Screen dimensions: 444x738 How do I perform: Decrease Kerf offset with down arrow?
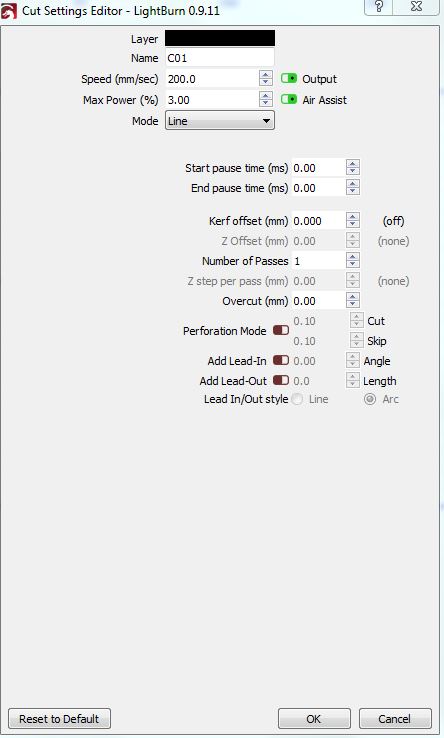(x=353, y=225)
